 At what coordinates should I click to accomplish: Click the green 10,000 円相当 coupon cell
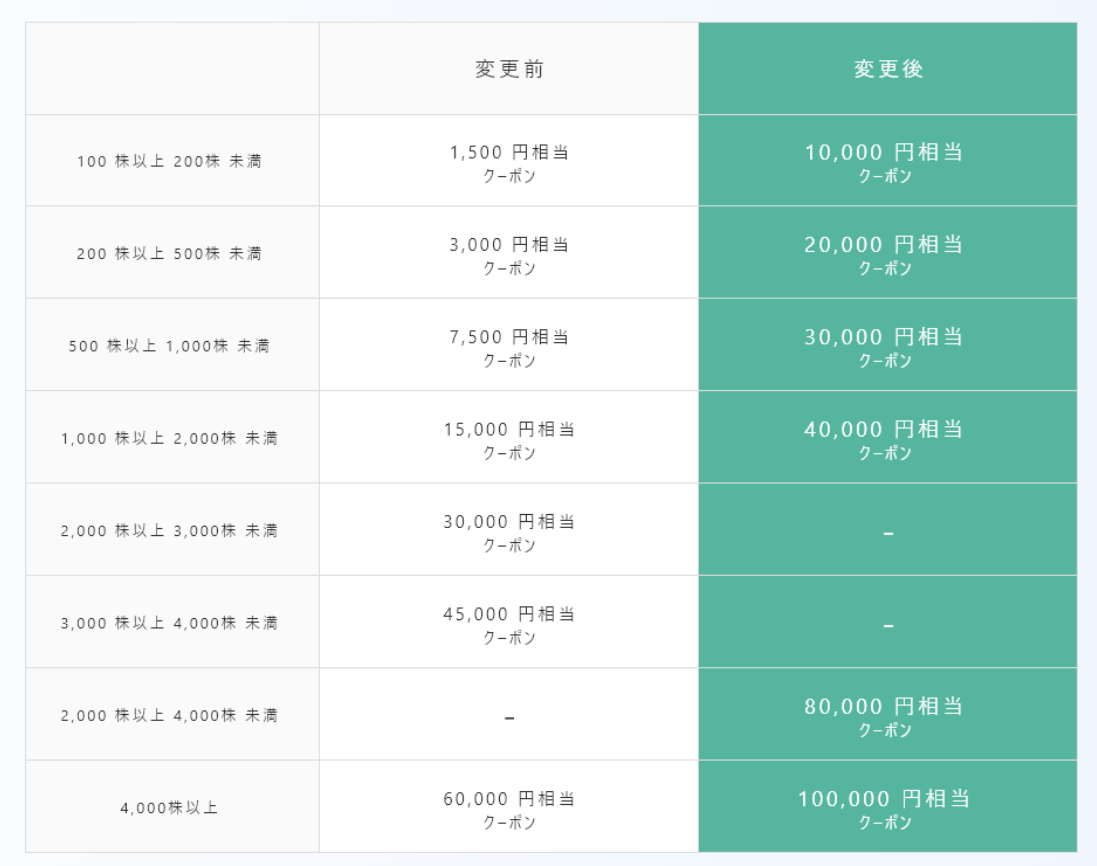(885, 162)
